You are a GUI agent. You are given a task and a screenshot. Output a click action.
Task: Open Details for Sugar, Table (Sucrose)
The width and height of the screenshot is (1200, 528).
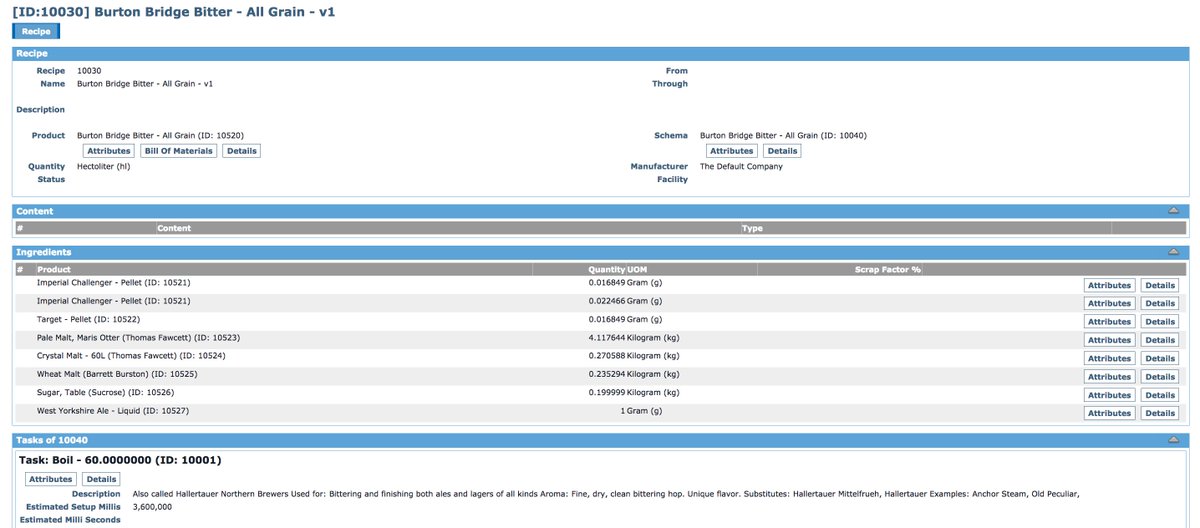1160,395
